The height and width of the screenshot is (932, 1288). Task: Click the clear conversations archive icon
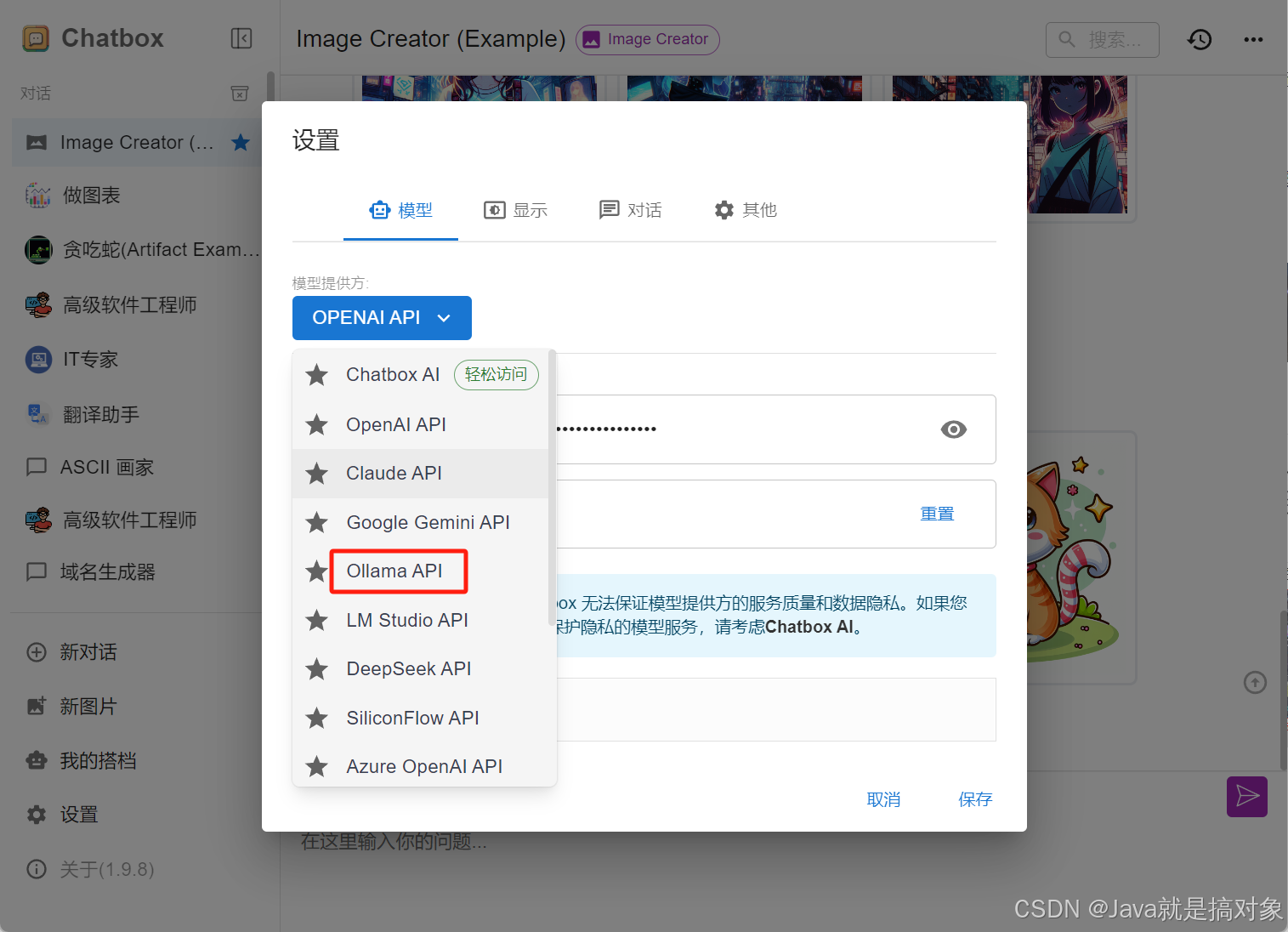(240, 93)
